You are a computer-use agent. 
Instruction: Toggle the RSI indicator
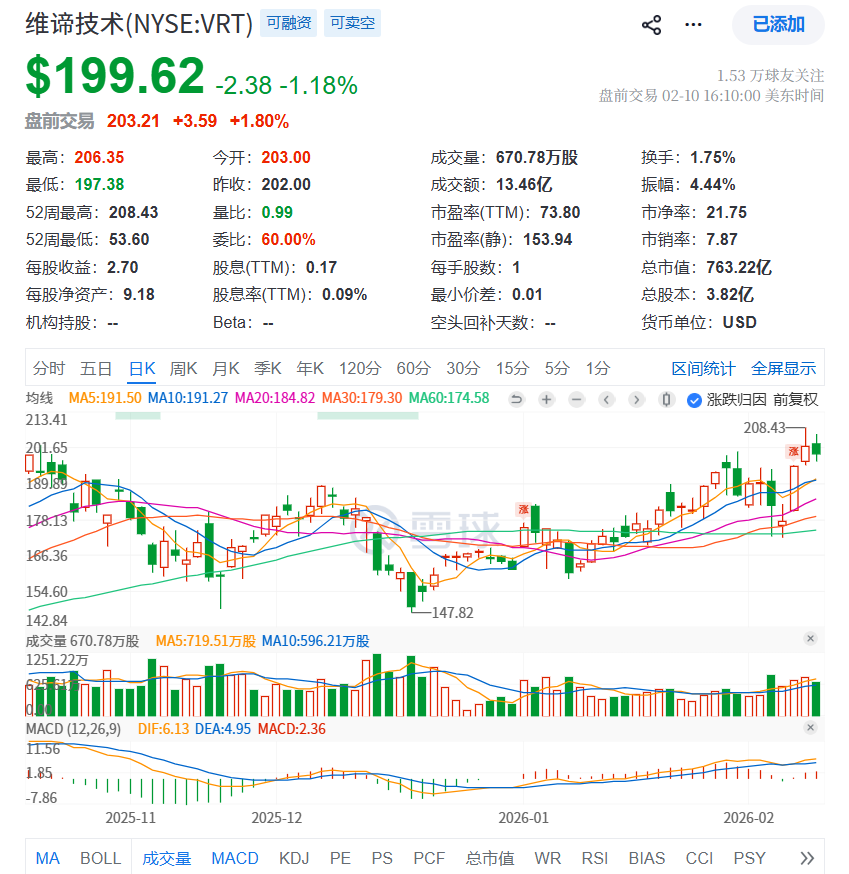pos(595,858)
